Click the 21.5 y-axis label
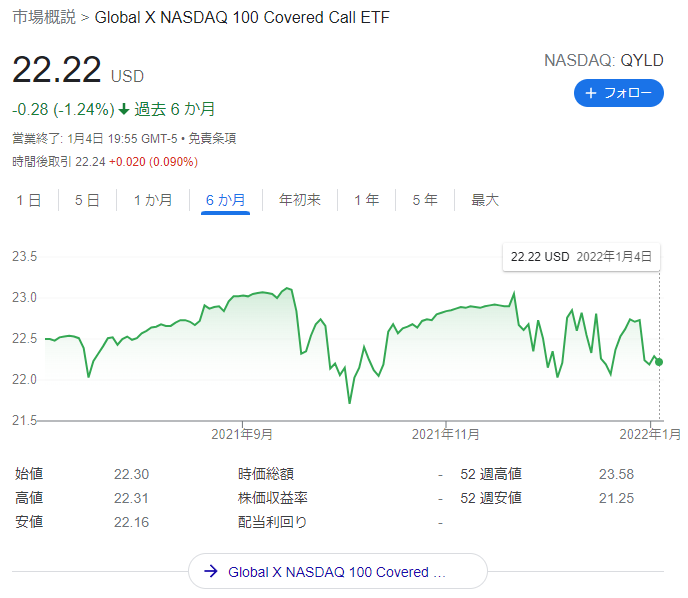Viewport: 688px width, 598px height. 25,420
